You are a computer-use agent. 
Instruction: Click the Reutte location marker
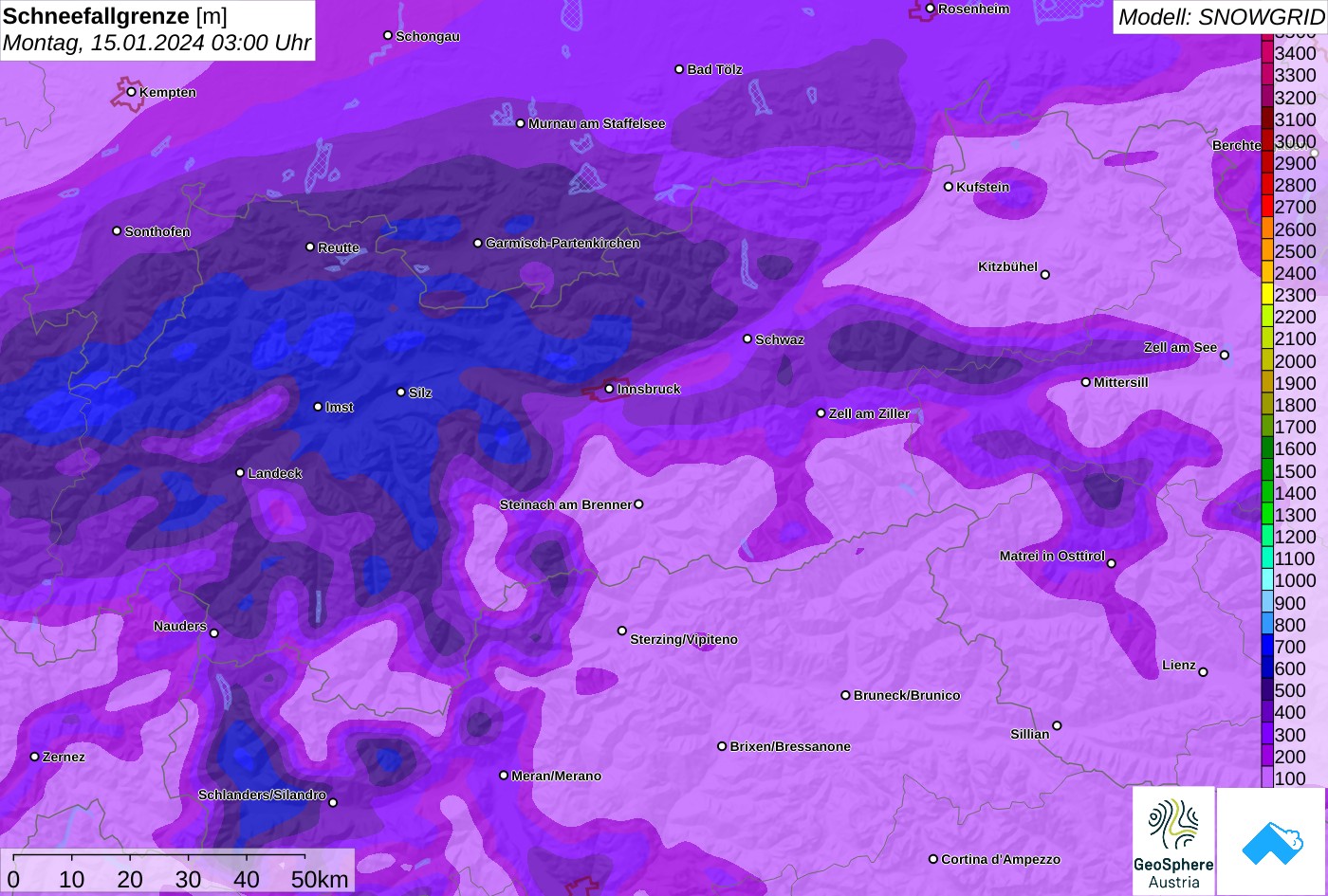point(310,247)
